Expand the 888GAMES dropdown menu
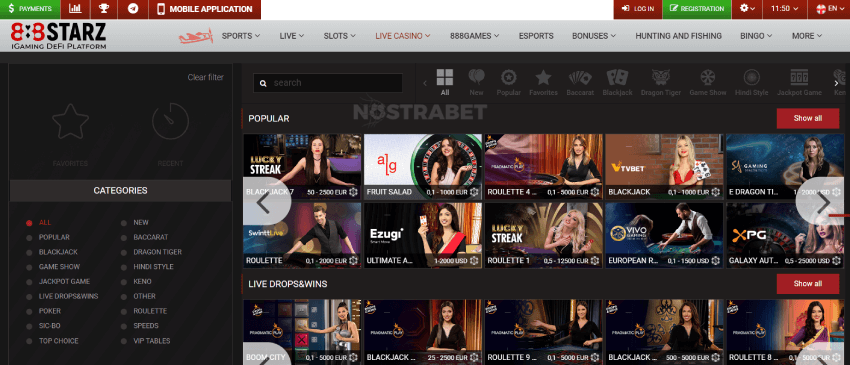 coord(475,36)
